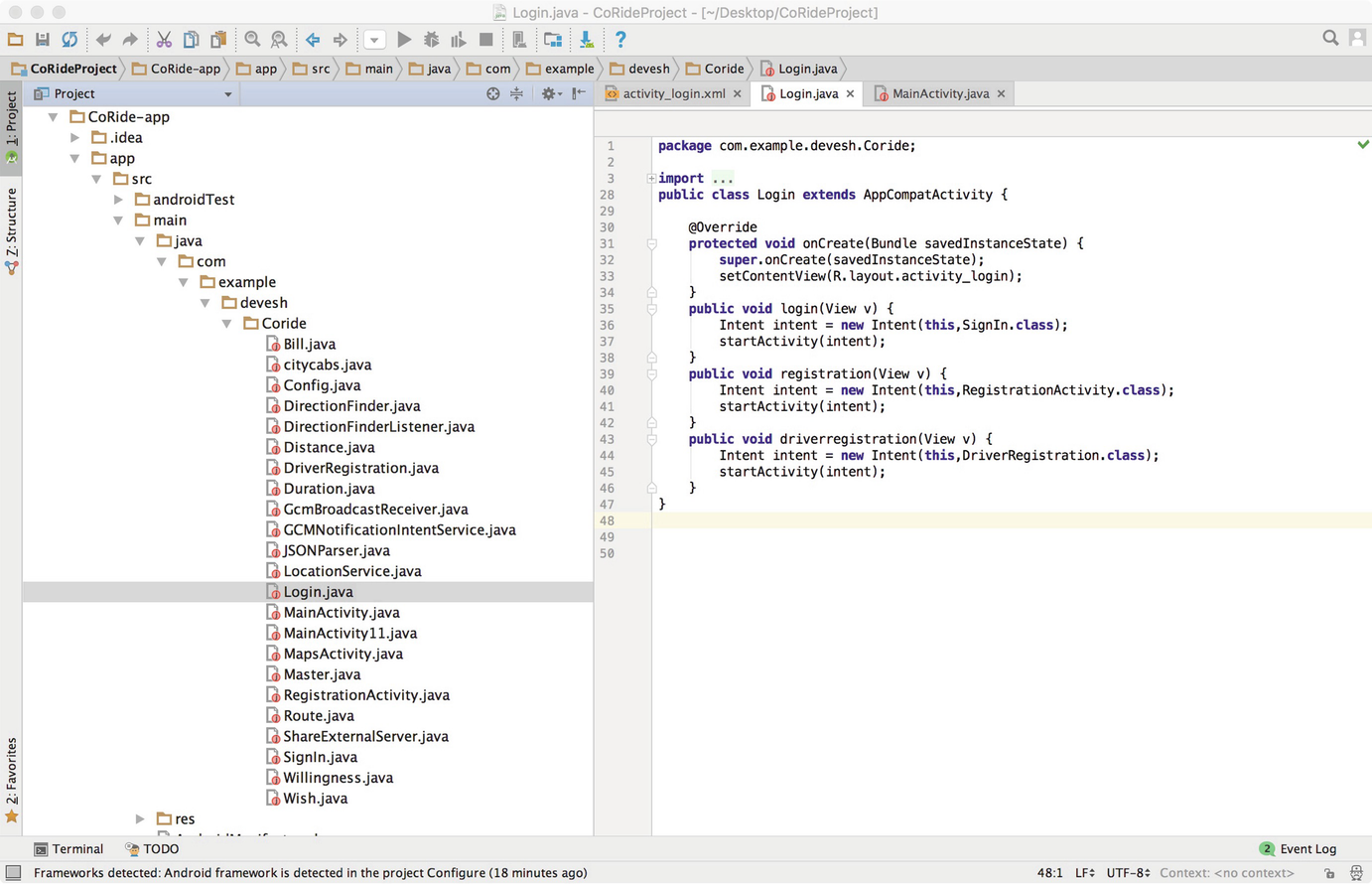Click the devesh breadcrumb
The image size is (1372, 884).
click(640, 69)
